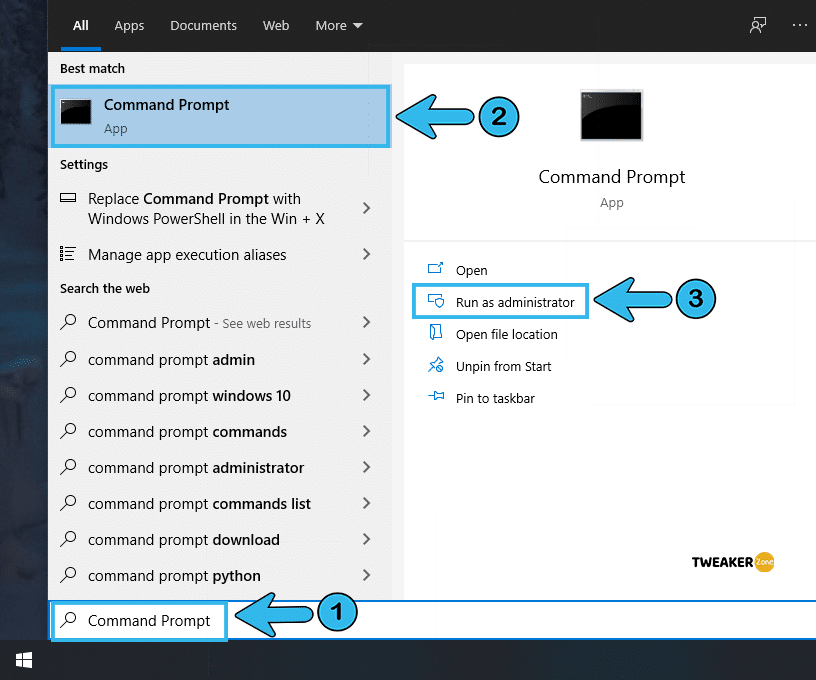Select 'command prompt commands' suggestion
This screenshot has height=680, width=816.
click(x=221, y=431)
